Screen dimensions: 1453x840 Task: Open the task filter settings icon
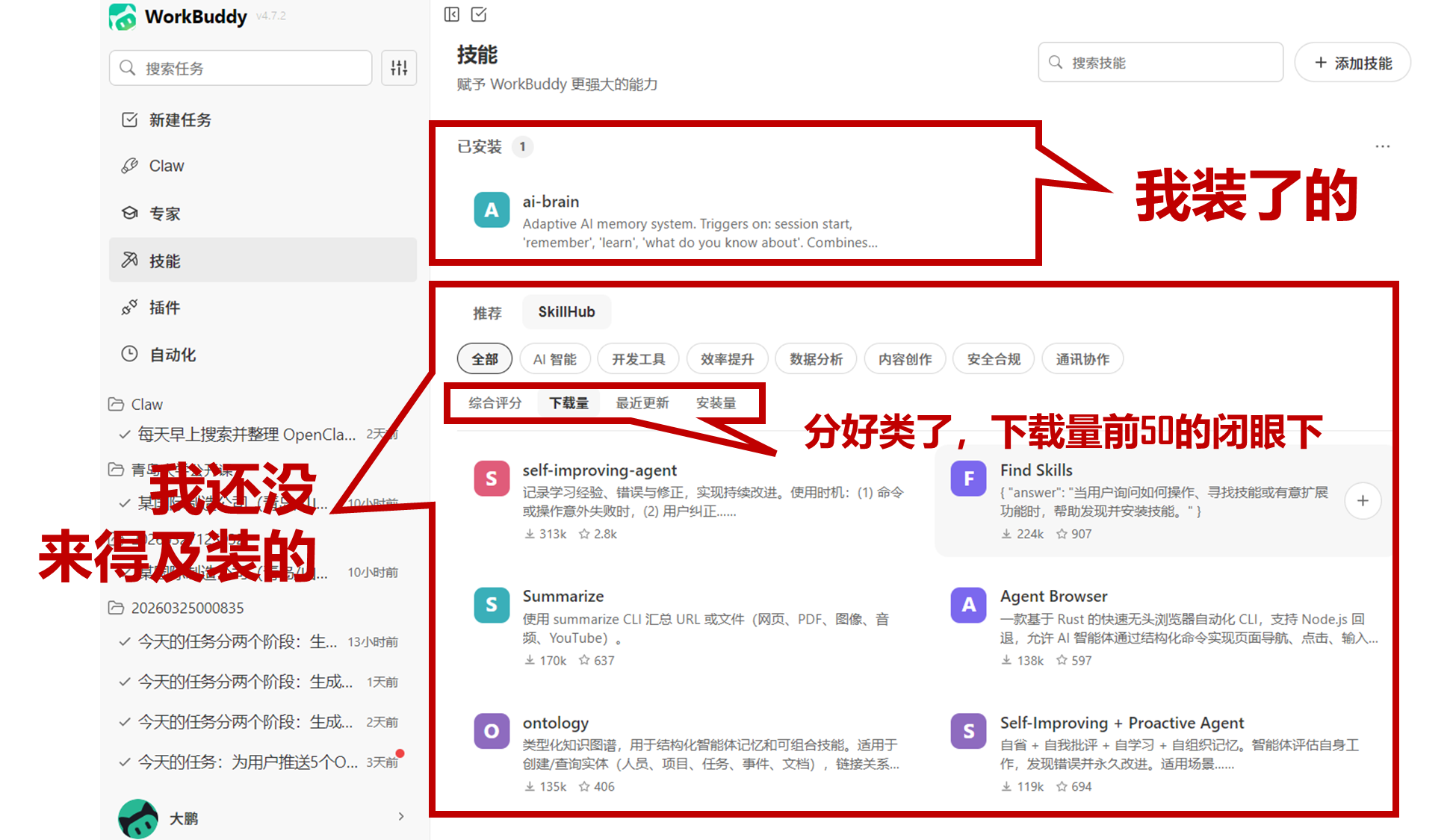[x=399, y=68]
